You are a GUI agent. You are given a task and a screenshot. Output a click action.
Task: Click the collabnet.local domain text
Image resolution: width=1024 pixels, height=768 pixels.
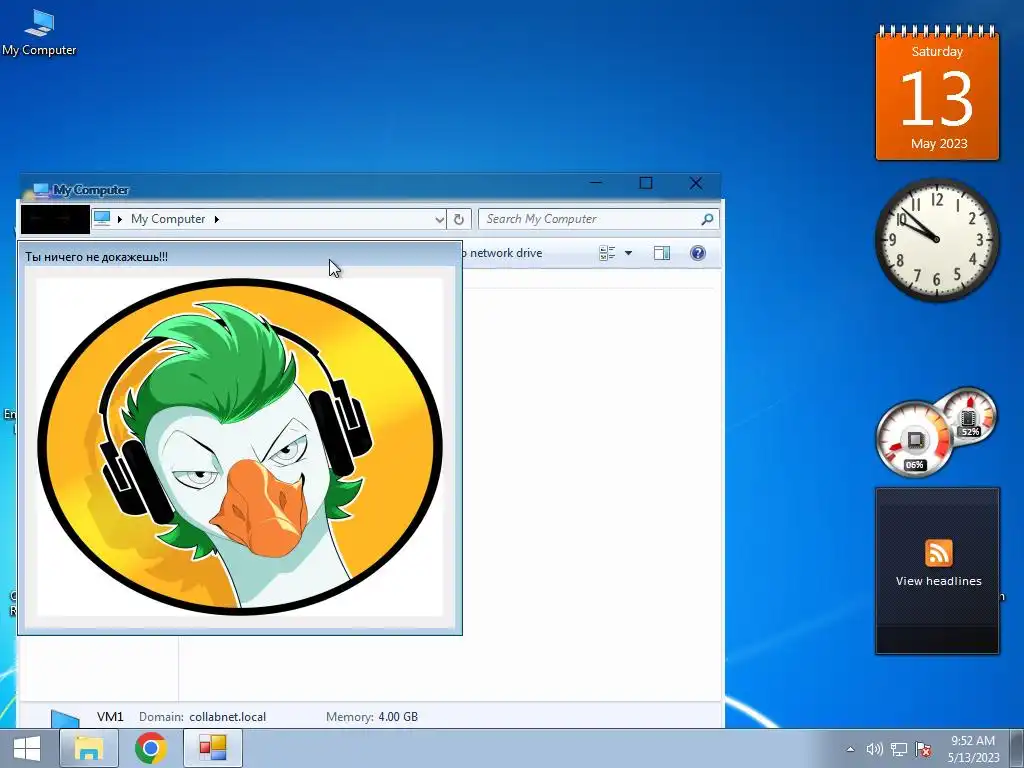tap(227, 716)
